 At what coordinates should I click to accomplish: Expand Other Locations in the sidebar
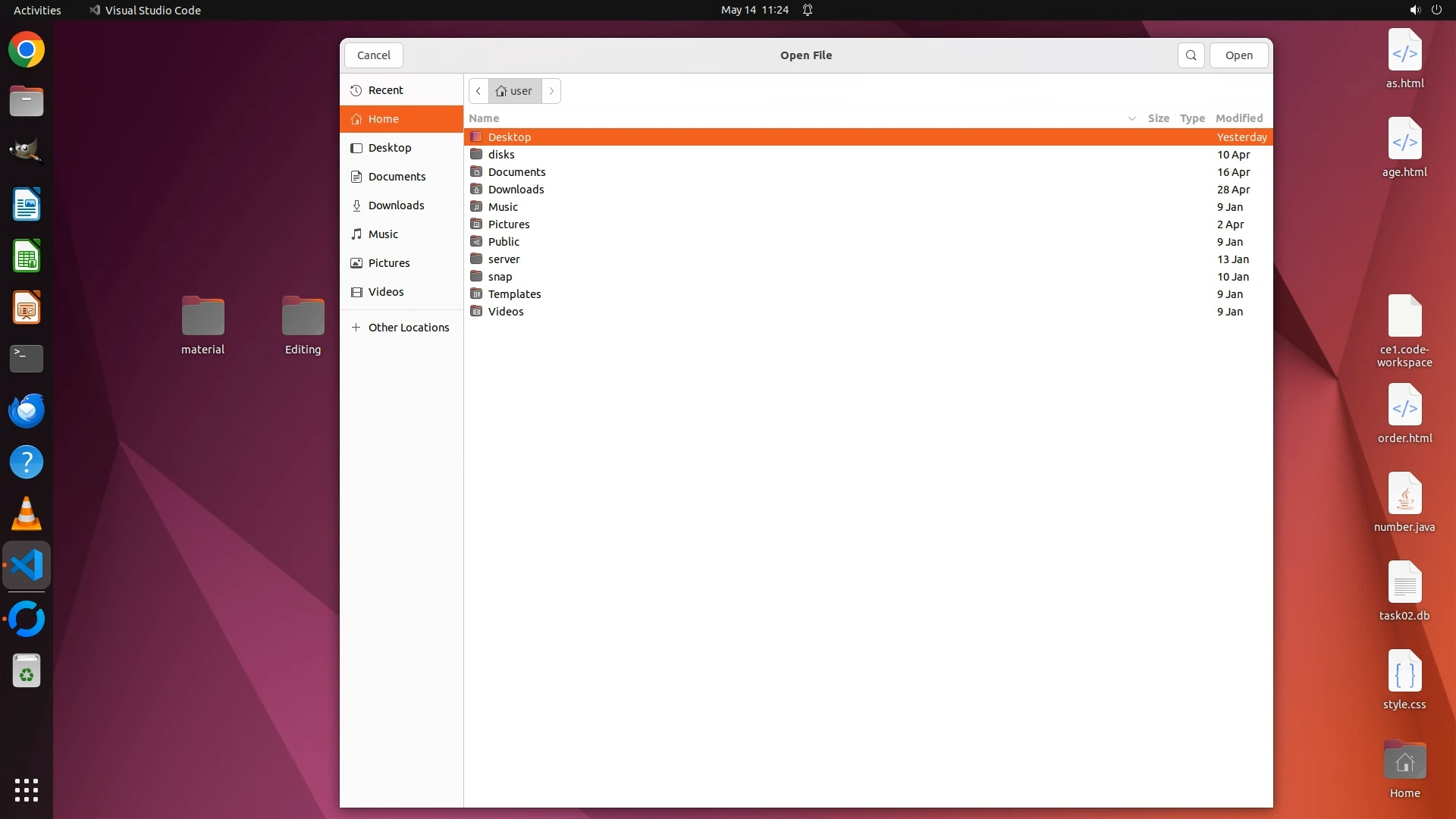pos(408,328)
